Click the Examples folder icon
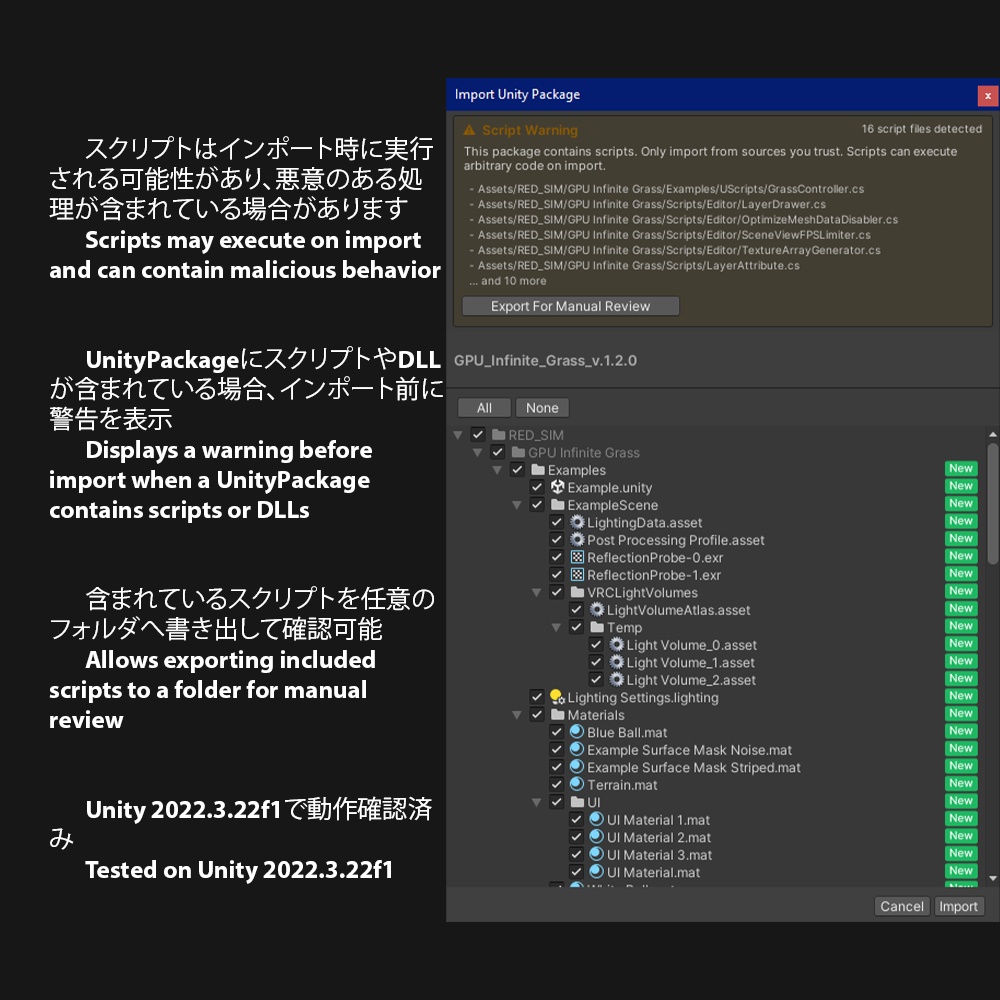Screen dimensions: 1000x1000 coord(538,470)
